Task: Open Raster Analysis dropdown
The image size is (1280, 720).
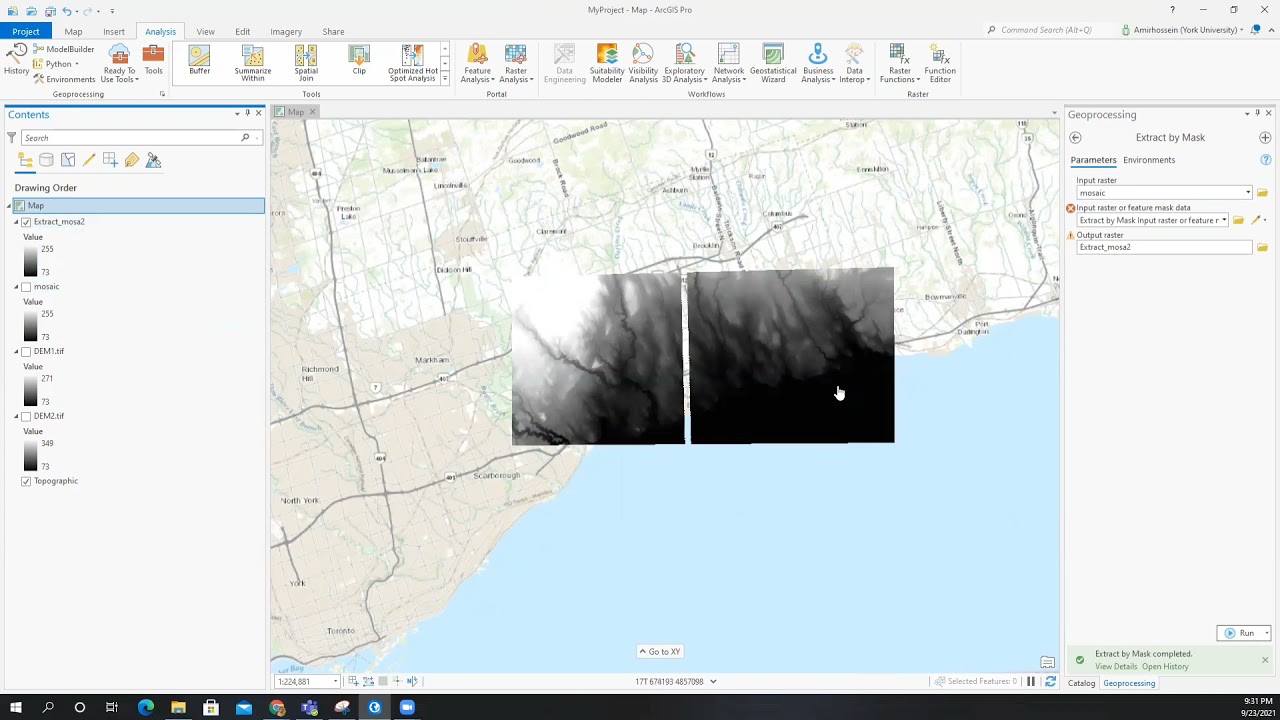Action: pyautogui.click(x=516, y=64)
